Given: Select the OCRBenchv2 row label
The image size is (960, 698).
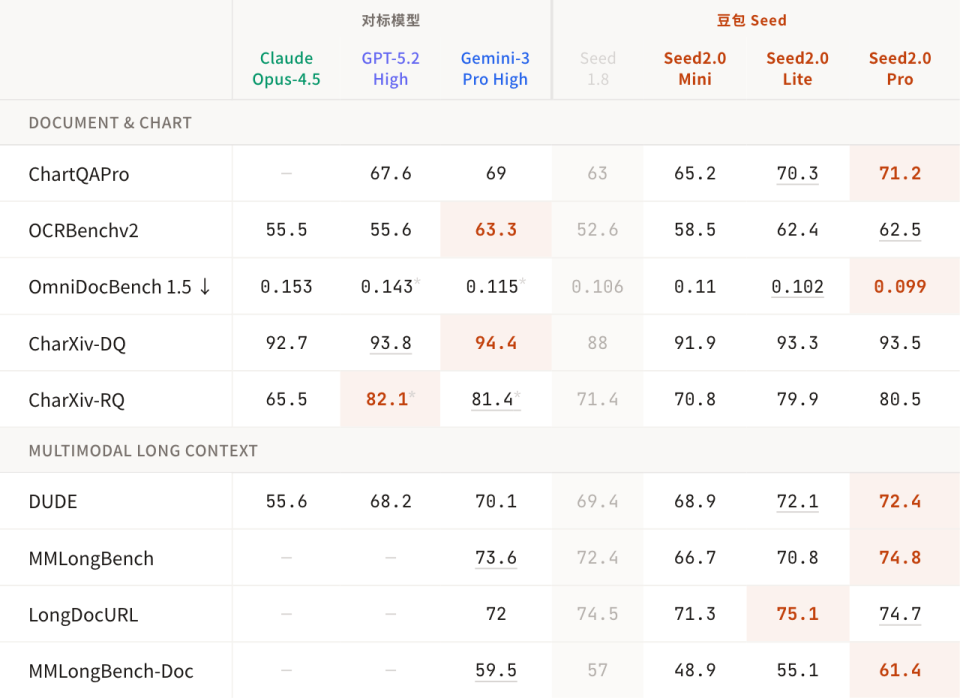Looking at the screenshot, I should tap(84, 230).
